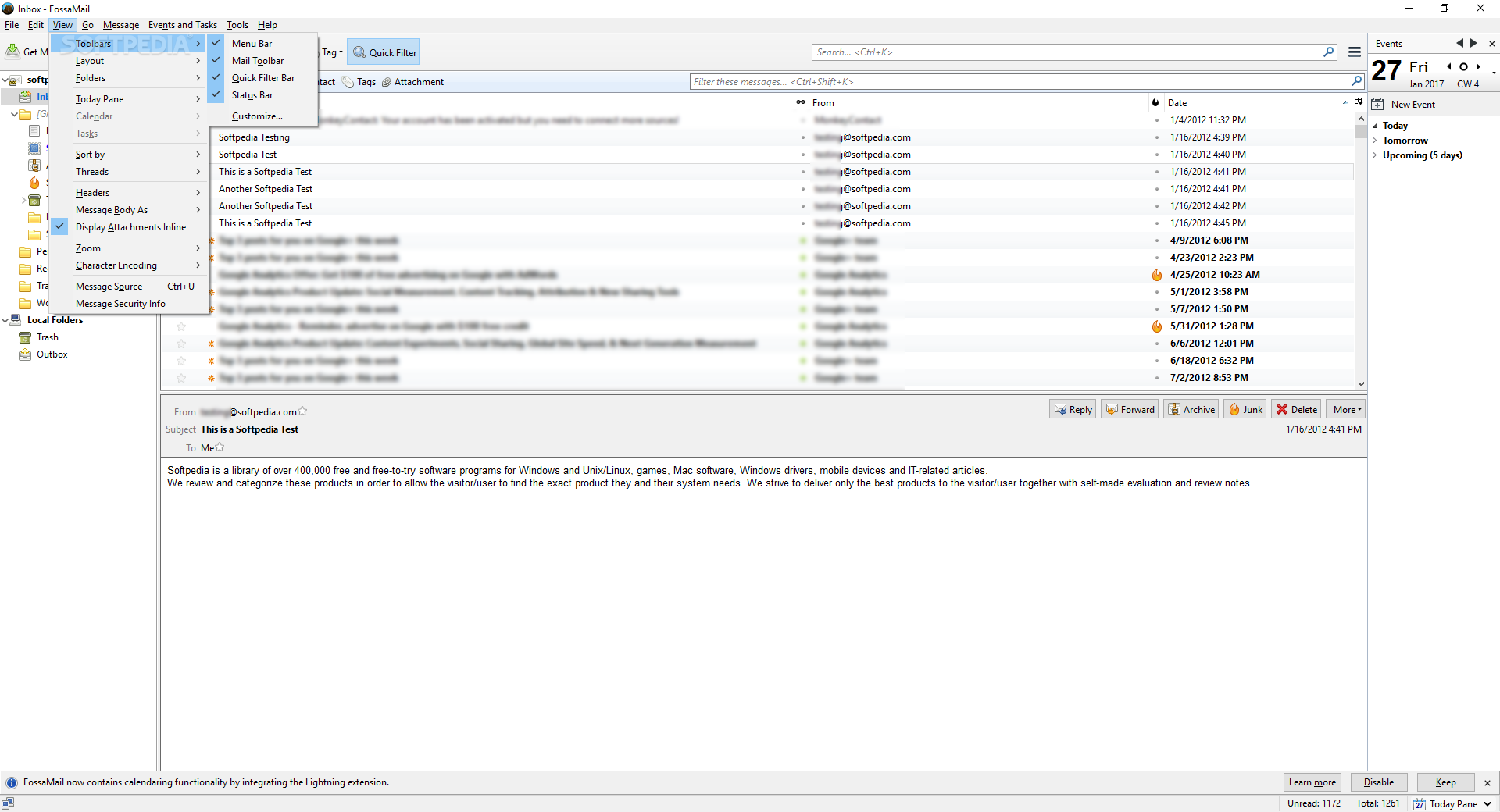
Task: Open the column picker icon
Action: tap(1359, 102)
